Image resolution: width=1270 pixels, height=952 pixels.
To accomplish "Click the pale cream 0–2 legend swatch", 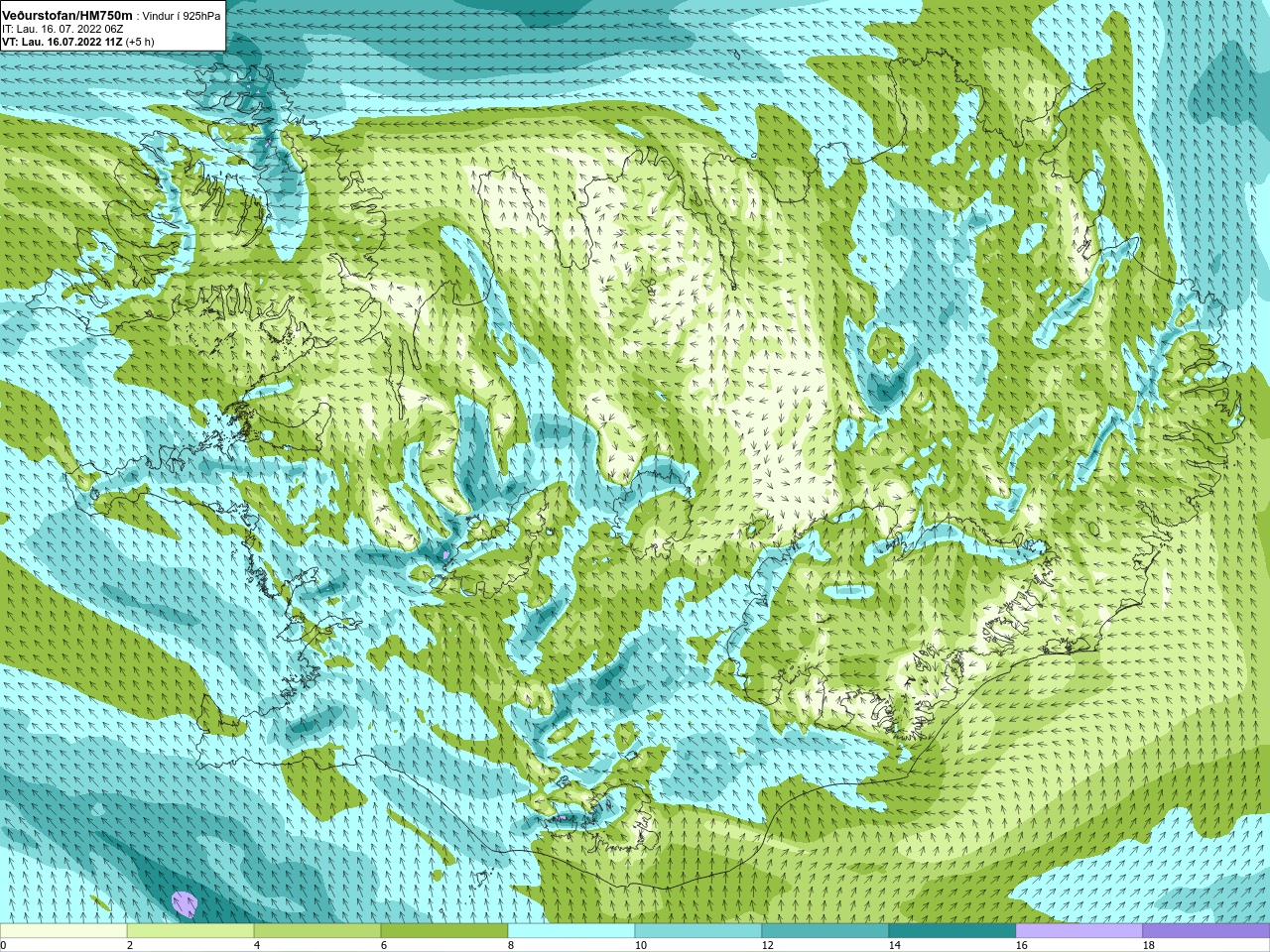I will click(63, 931).
